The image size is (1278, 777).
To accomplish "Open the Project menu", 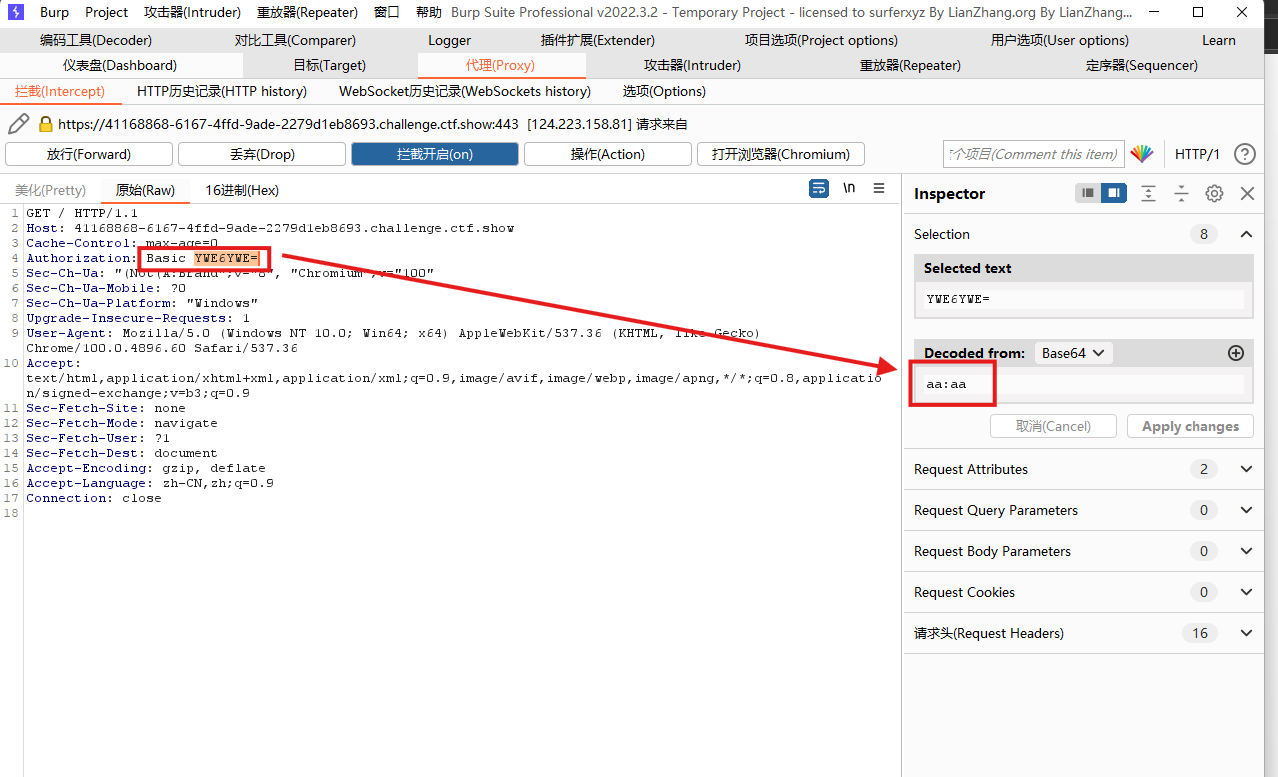I will point(106,12).
